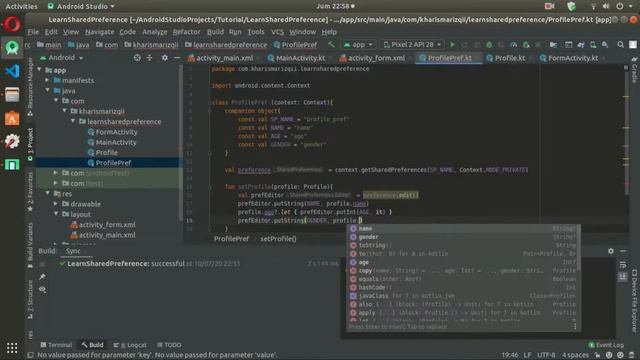The image size is (640, 360).
Task: Open the Pixel 2 API 28 device dropdown
Action: pyautogui.click(x=412, y=44)
